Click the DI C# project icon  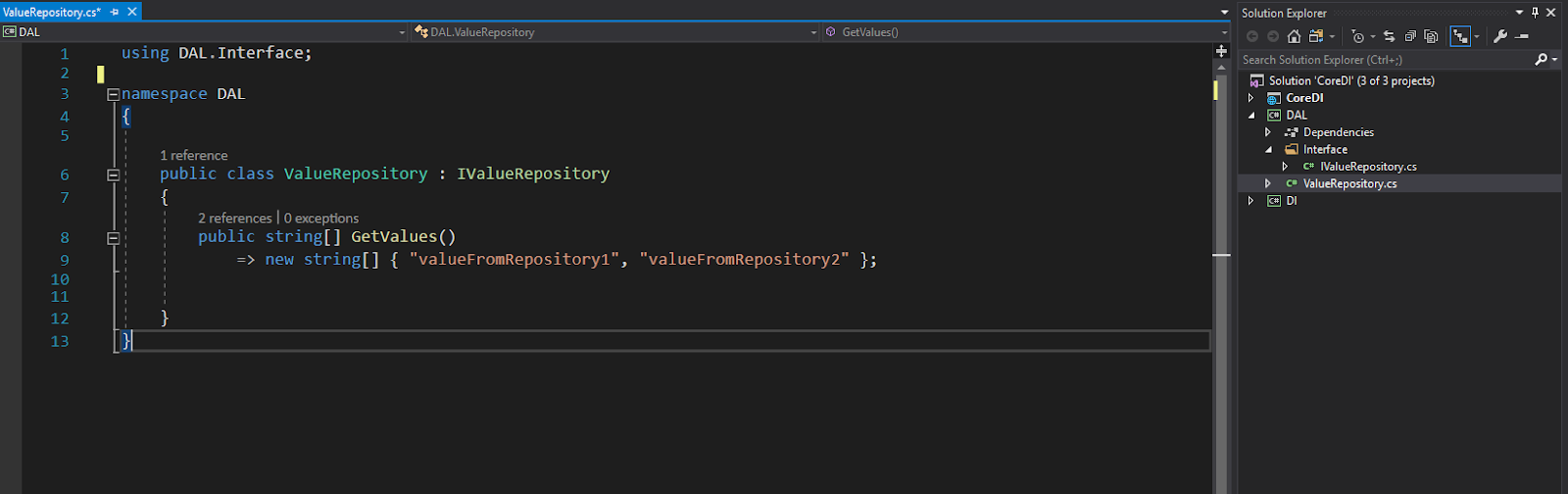tap(1274, 201)
